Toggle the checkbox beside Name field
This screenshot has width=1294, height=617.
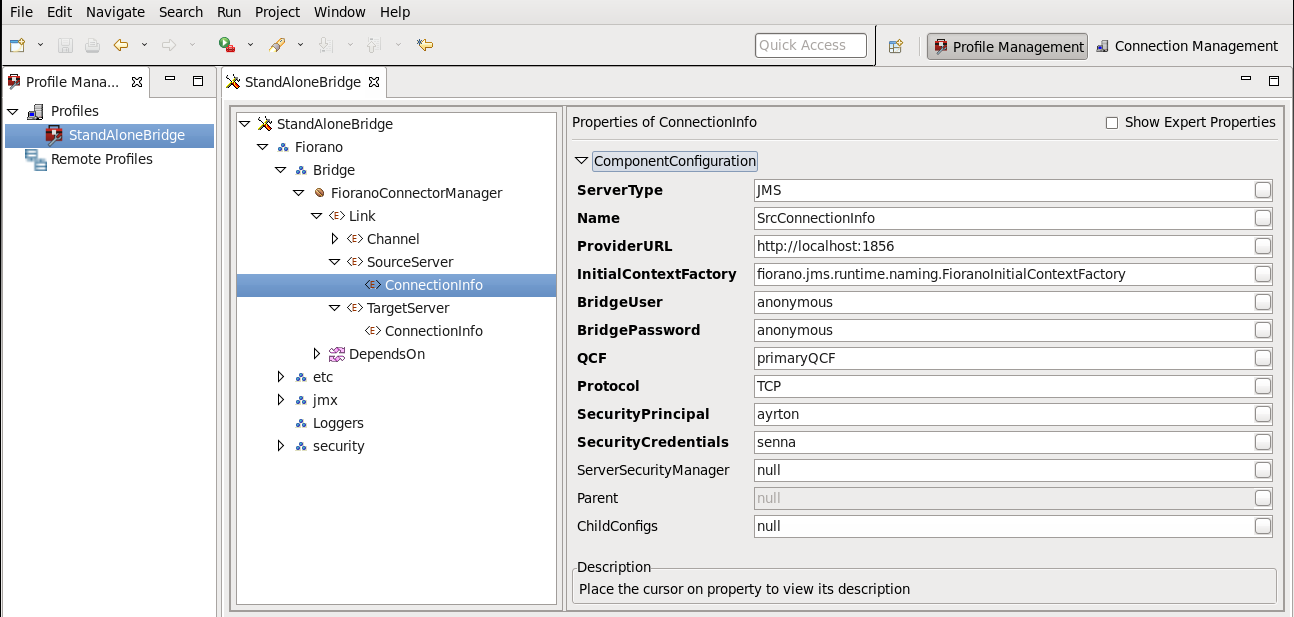(1263, 218)
